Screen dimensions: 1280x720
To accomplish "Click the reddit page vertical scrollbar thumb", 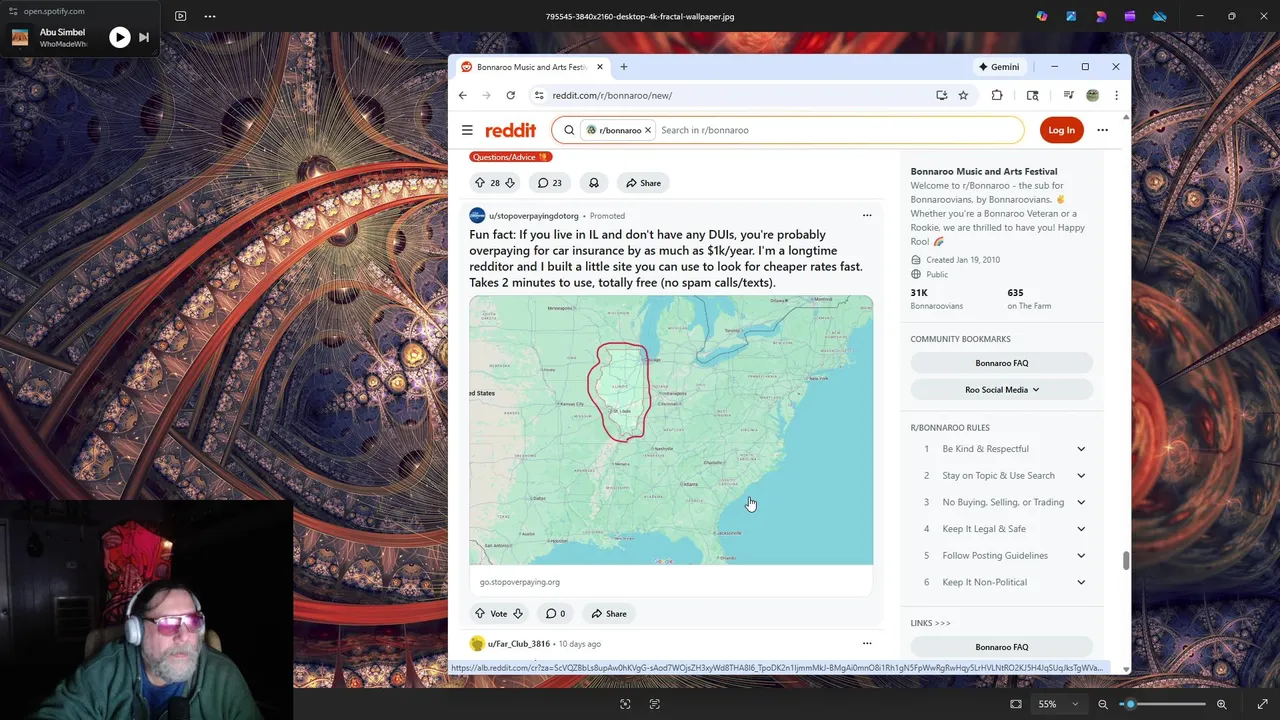I will [x=1126, y=561].
